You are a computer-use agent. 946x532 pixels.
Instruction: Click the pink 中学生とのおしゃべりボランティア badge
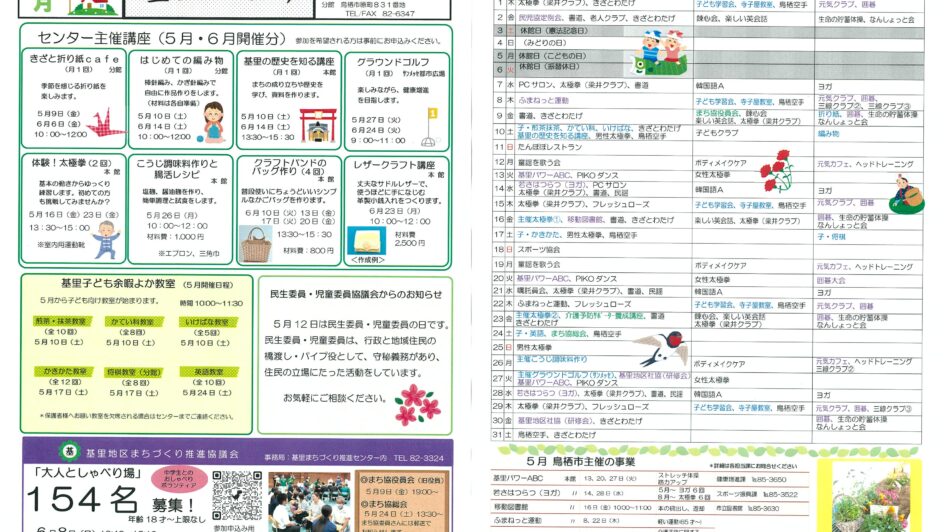click(180, 479)
